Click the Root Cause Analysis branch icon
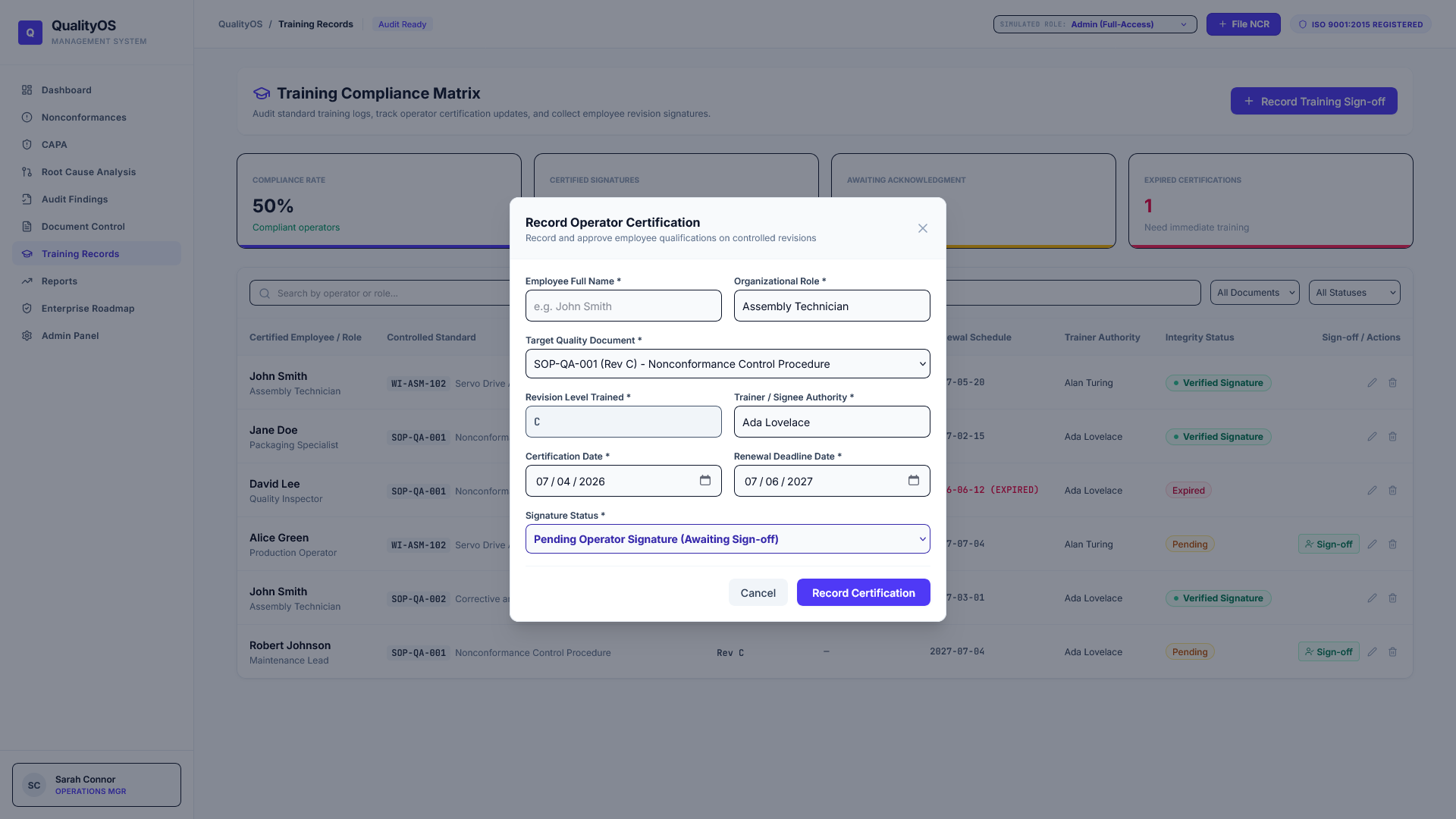Screen dimensions: 1456x819 (x=27, y=171)
